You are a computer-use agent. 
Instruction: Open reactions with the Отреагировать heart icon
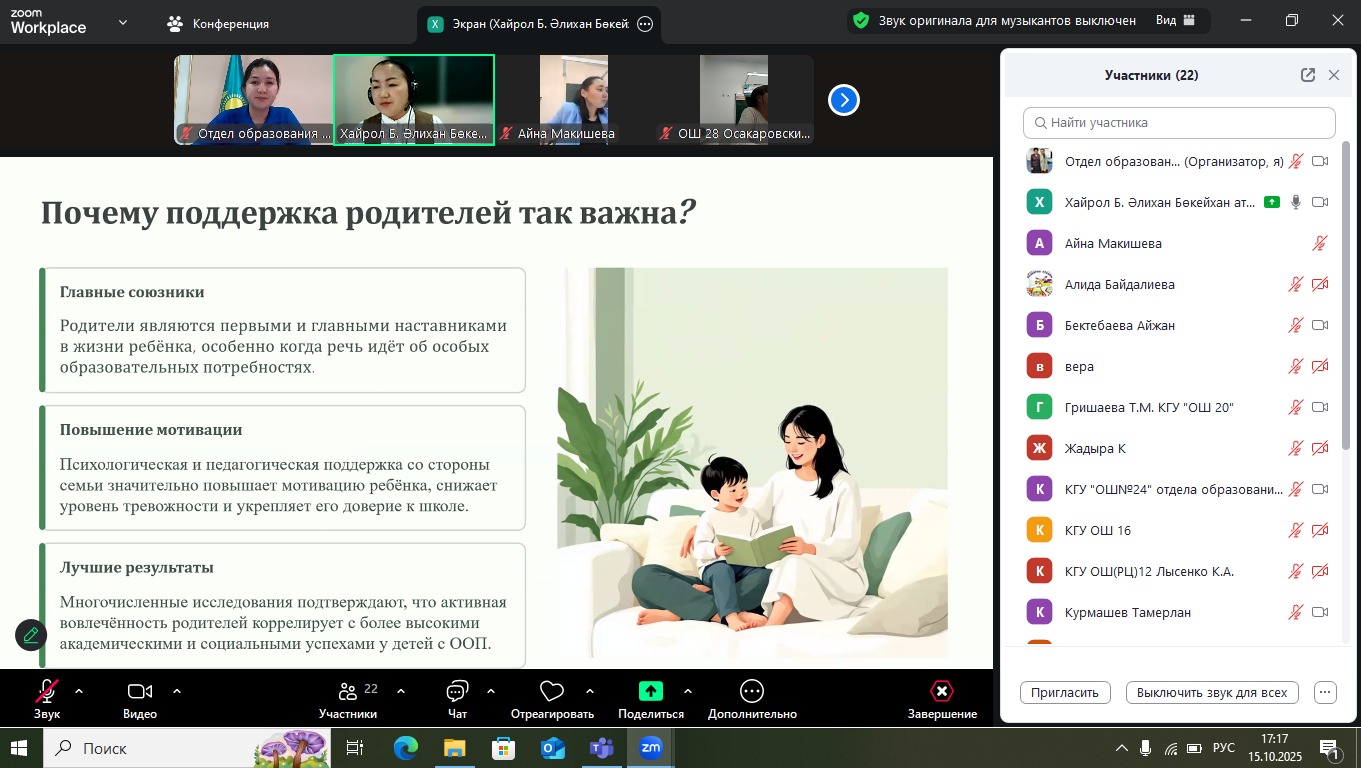550,691
